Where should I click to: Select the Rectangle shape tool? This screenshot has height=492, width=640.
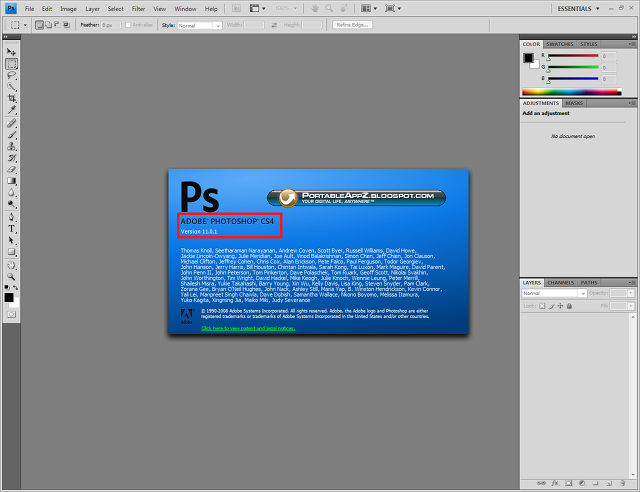pyautogui.click(x=11, y=252)
